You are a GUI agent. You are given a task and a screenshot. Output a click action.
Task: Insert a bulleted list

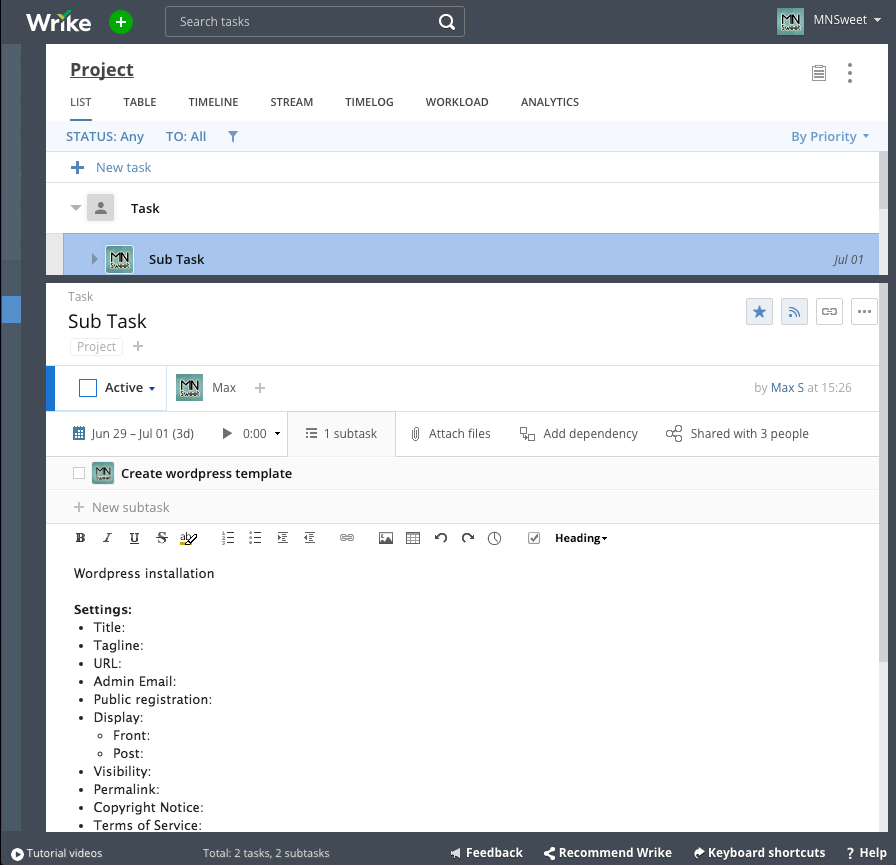[x=255, y=538]
